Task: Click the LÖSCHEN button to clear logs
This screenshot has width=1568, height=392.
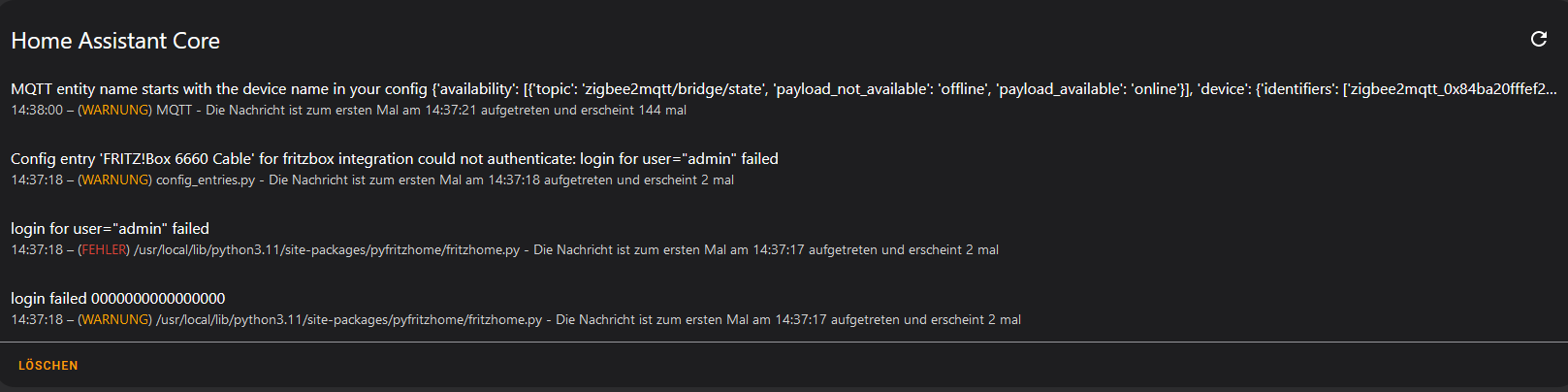Action: pyautogui.click(x=48, y=366)
